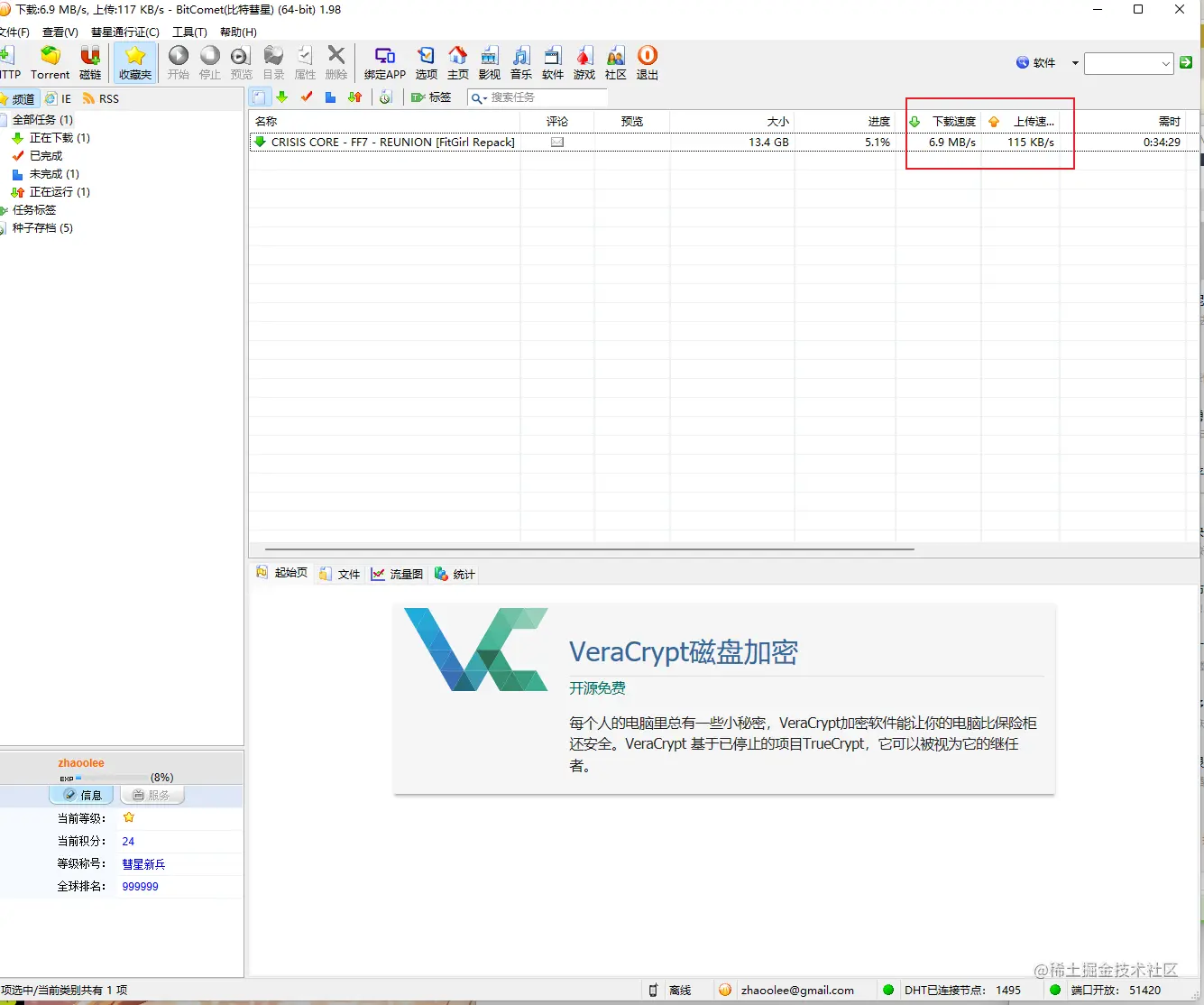Select 已完成 in the sidebar tree
Screen dimensions: 1204x1005
pos(46,156)
